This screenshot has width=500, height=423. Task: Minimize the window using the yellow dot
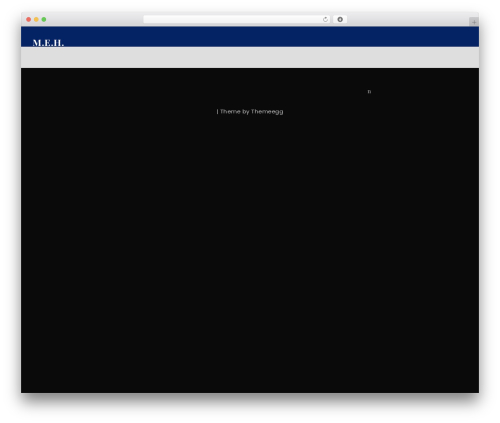(x=36, y=19)
